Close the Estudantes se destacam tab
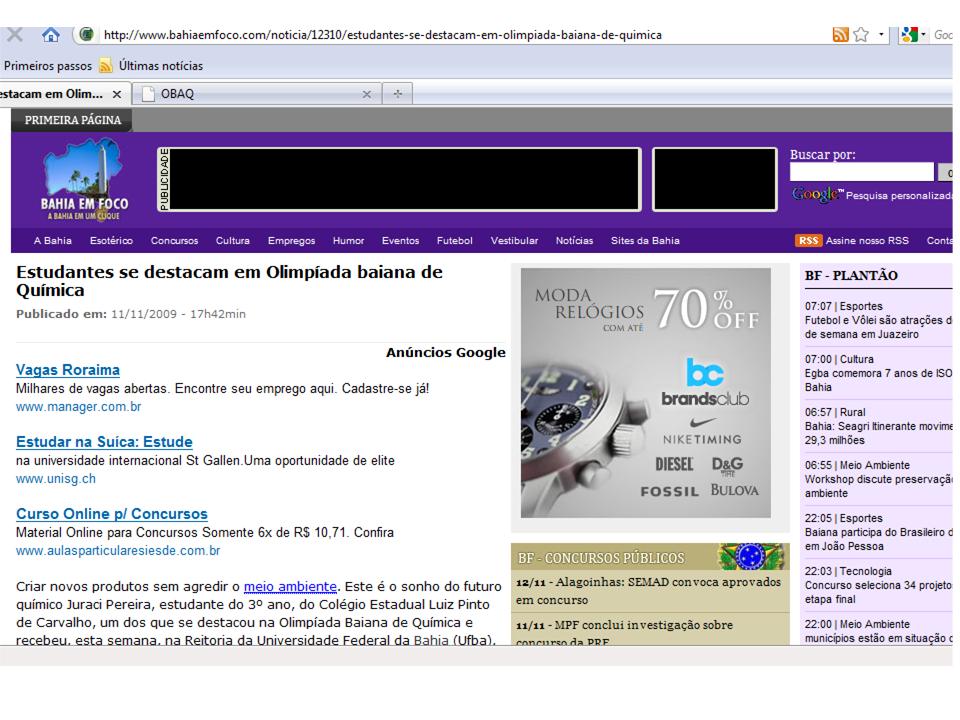 pyautogui.click(x=116, y=94)
